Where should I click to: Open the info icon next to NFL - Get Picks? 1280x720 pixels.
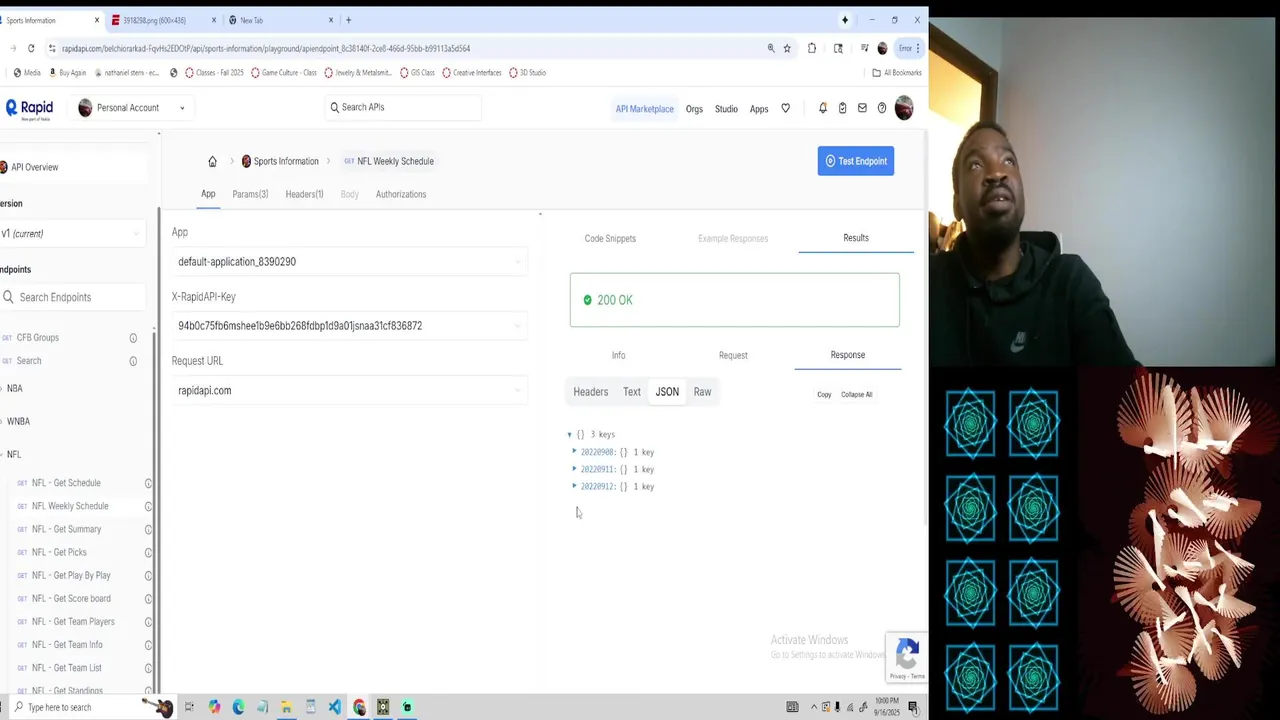point(148,552)
